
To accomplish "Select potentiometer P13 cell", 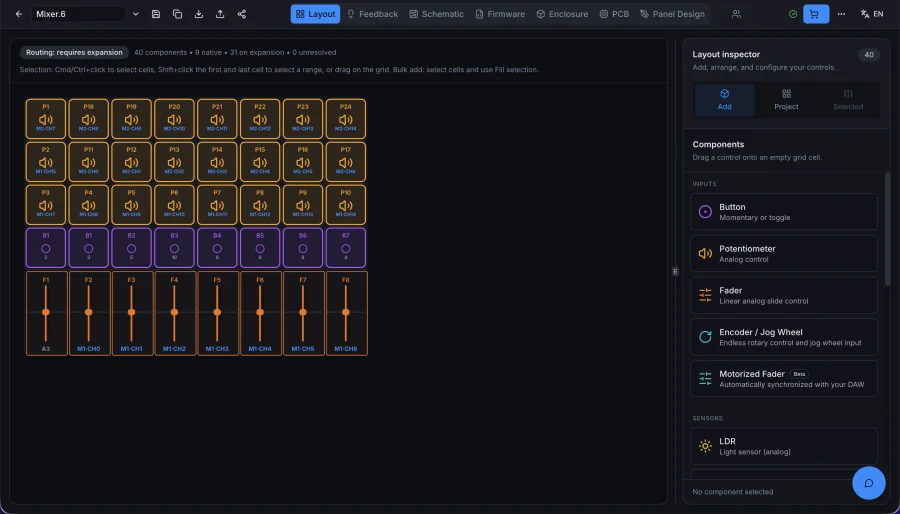I will point(174,162).
